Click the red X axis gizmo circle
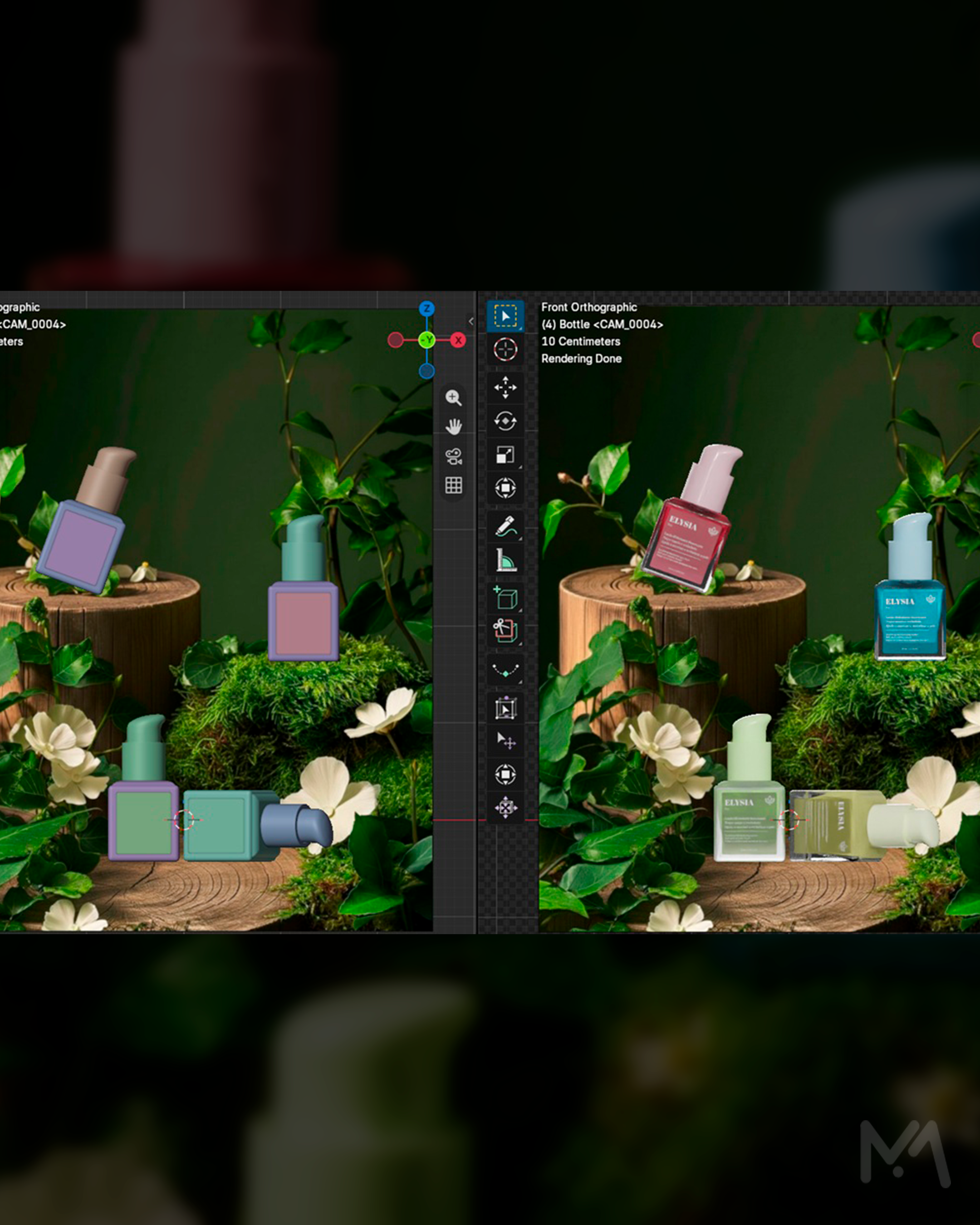Image resolution: width=980 pixels, height=1225 pixels. click(x=458, y=340)
